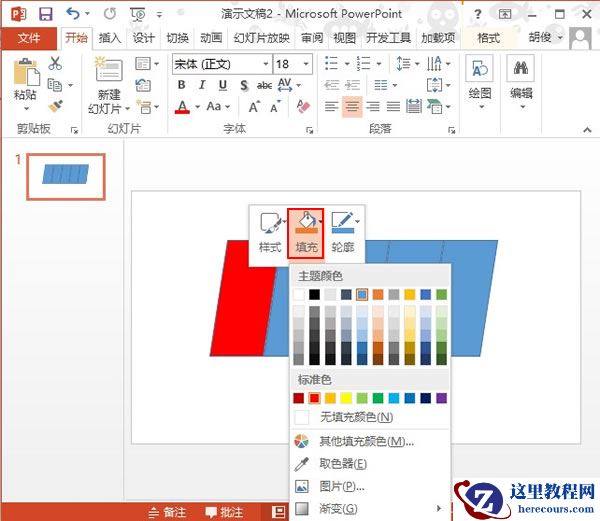The height and width of the screenshot is (521, 600).
Task: Clear all formatting eraser icon
Action: click(x=303, y=107)
